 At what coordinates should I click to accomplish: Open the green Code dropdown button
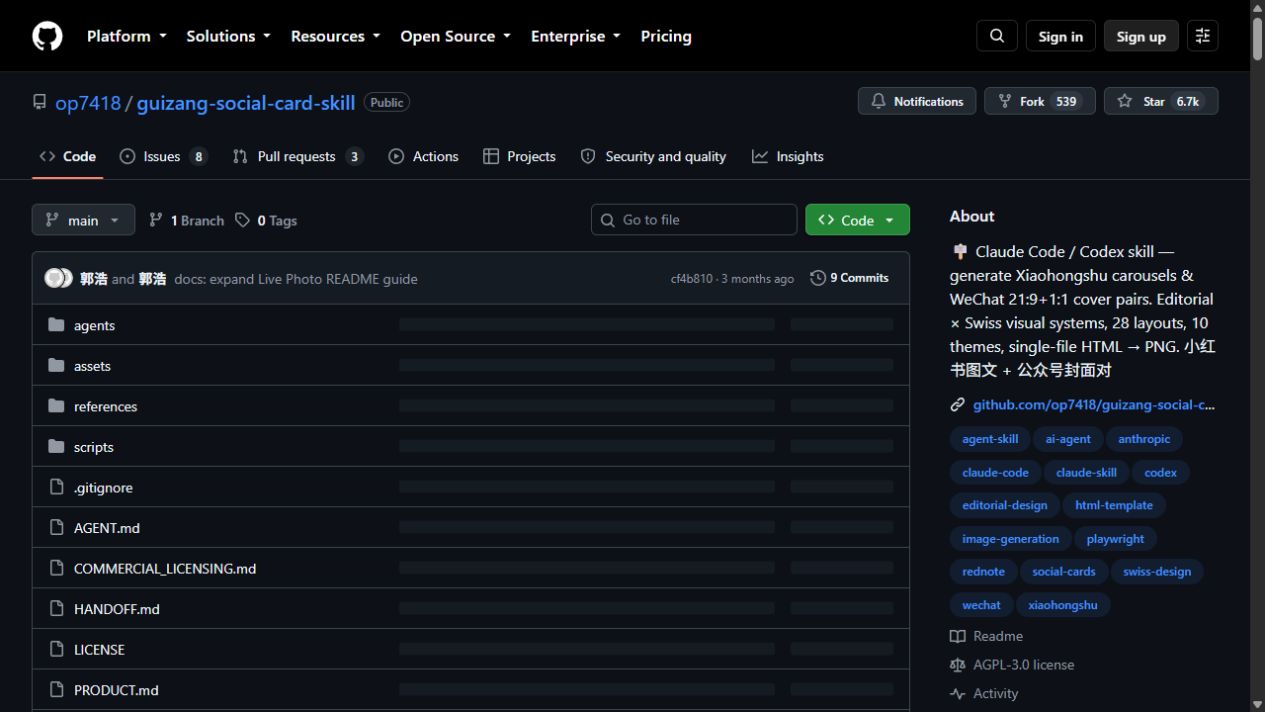(x=857, y=220)
